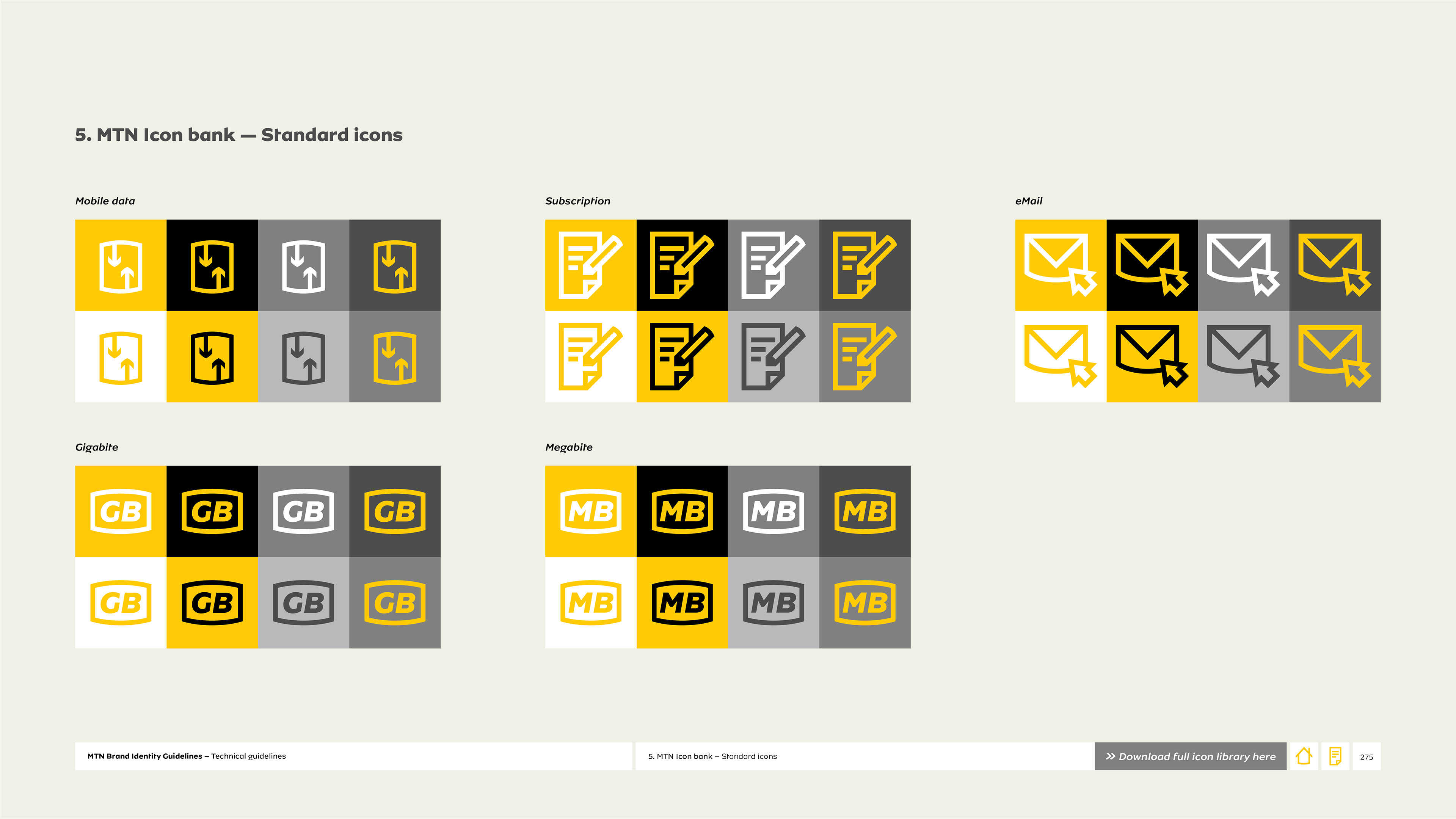Pick the white Subscription icon on mid-grey

coord(773,265)
